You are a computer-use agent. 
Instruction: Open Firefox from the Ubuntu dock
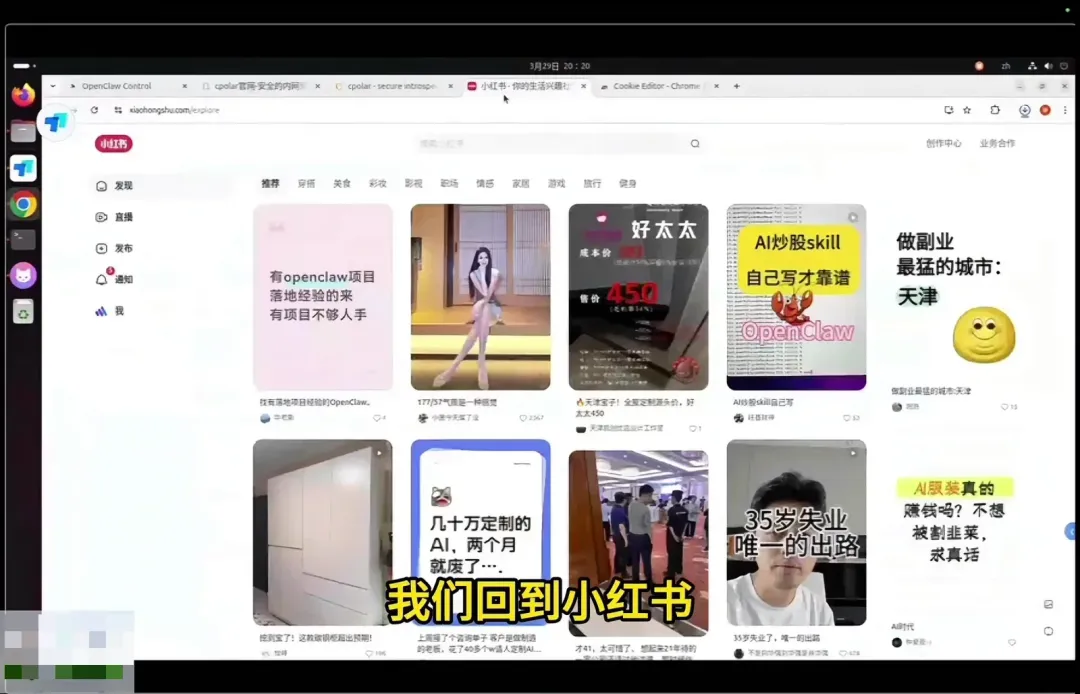click(23, 94)
